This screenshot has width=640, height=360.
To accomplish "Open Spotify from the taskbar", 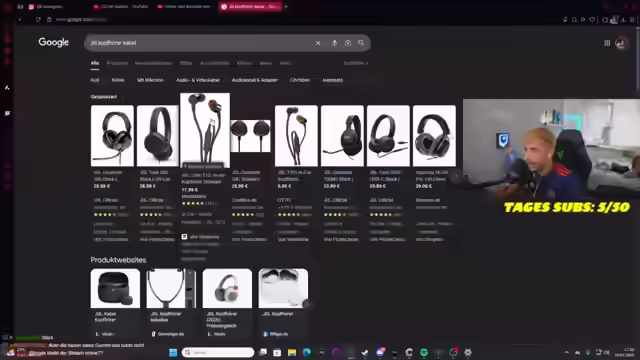I will [x=424, y=352].
